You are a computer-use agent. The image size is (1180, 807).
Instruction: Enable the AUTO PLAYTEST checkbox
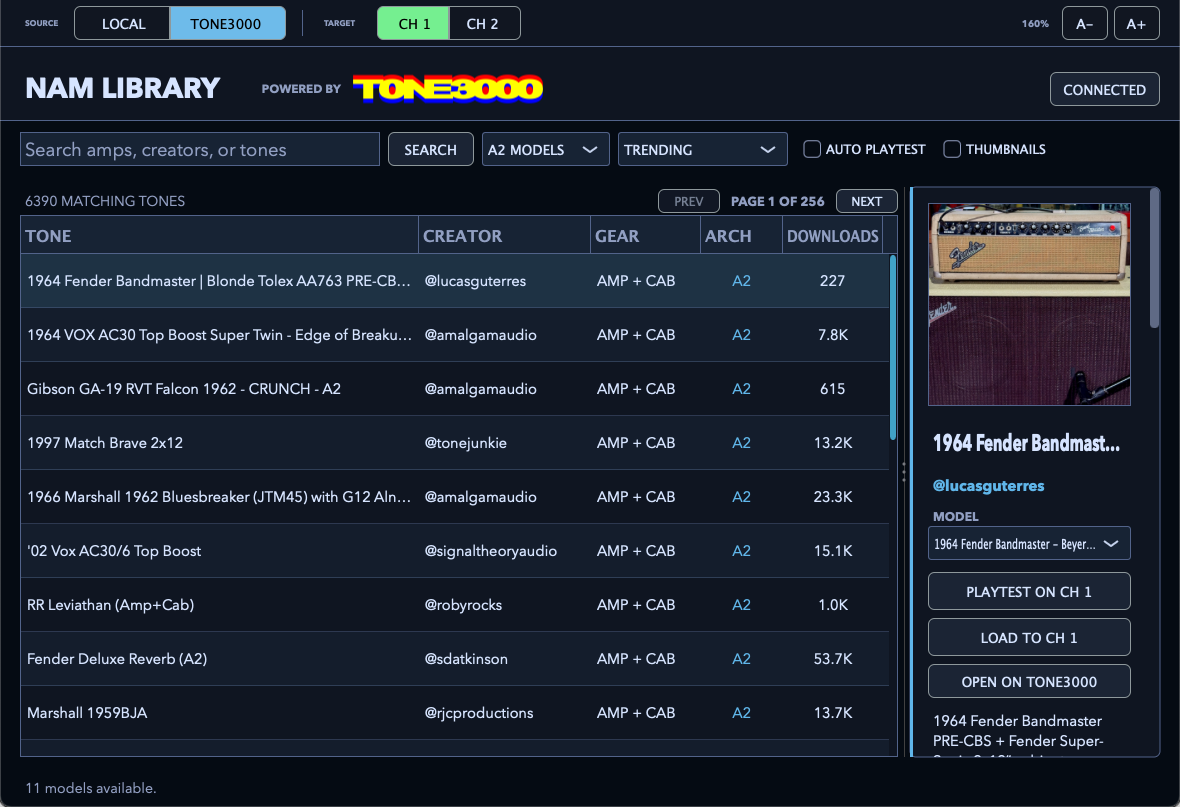coord(812,149)
